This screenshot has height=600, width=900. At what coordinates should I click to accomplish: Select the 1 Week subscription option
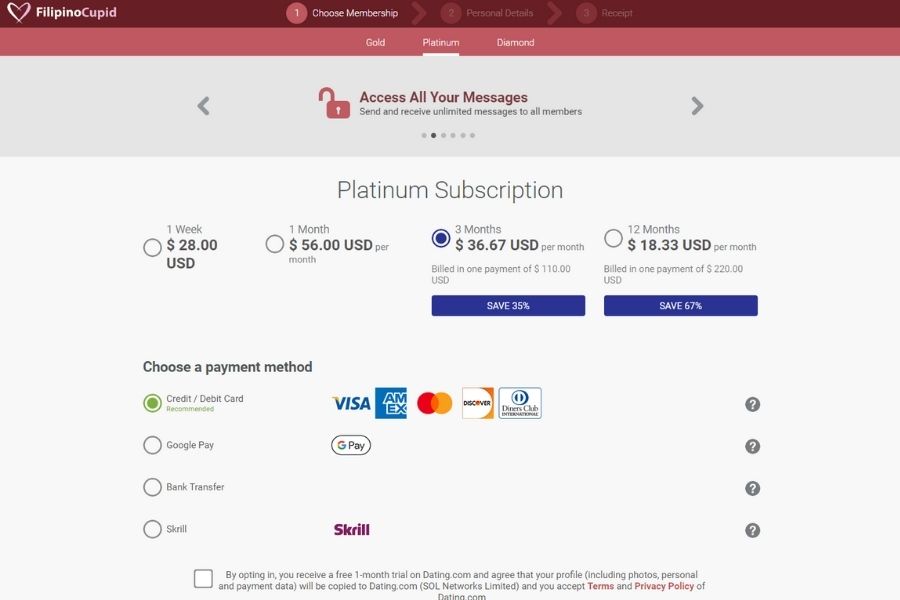point(152,247)
